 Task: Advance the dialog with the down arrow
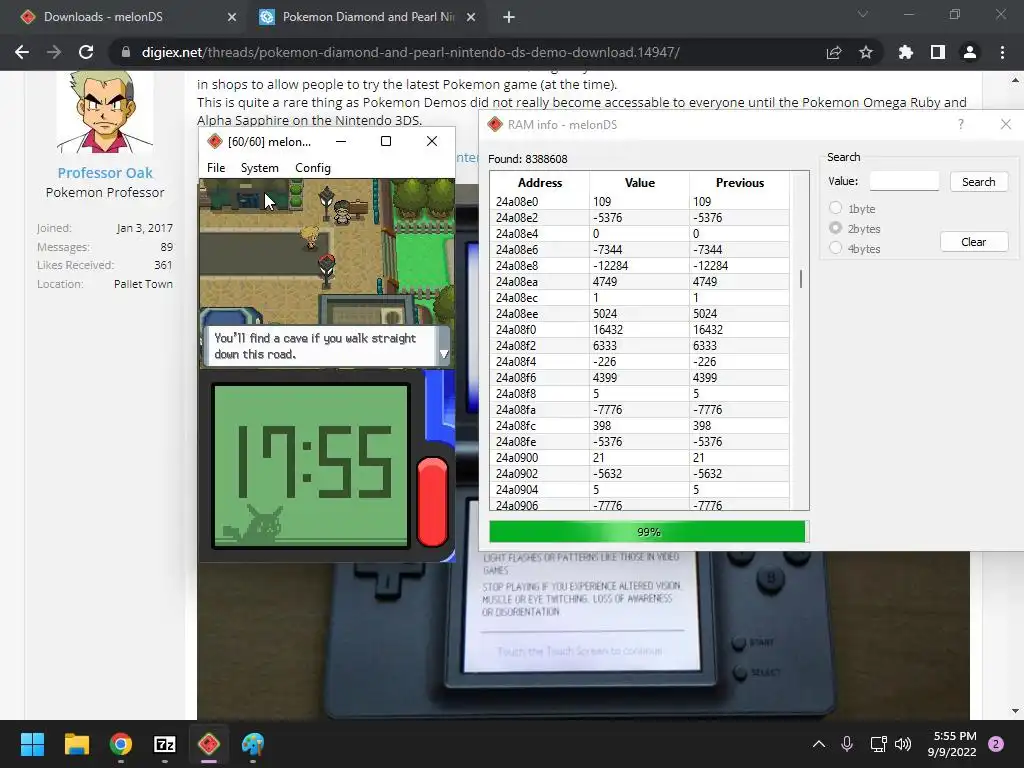(x=444, y=354)
